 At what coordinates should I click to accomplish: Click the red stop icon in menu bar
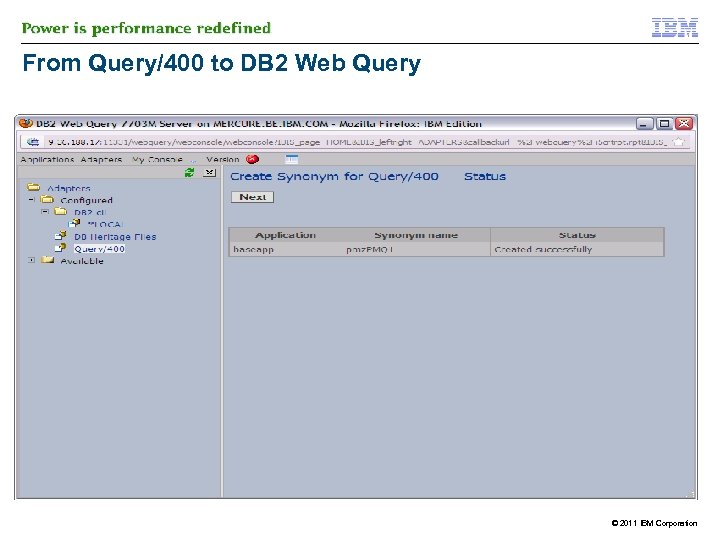click(253, 159)
